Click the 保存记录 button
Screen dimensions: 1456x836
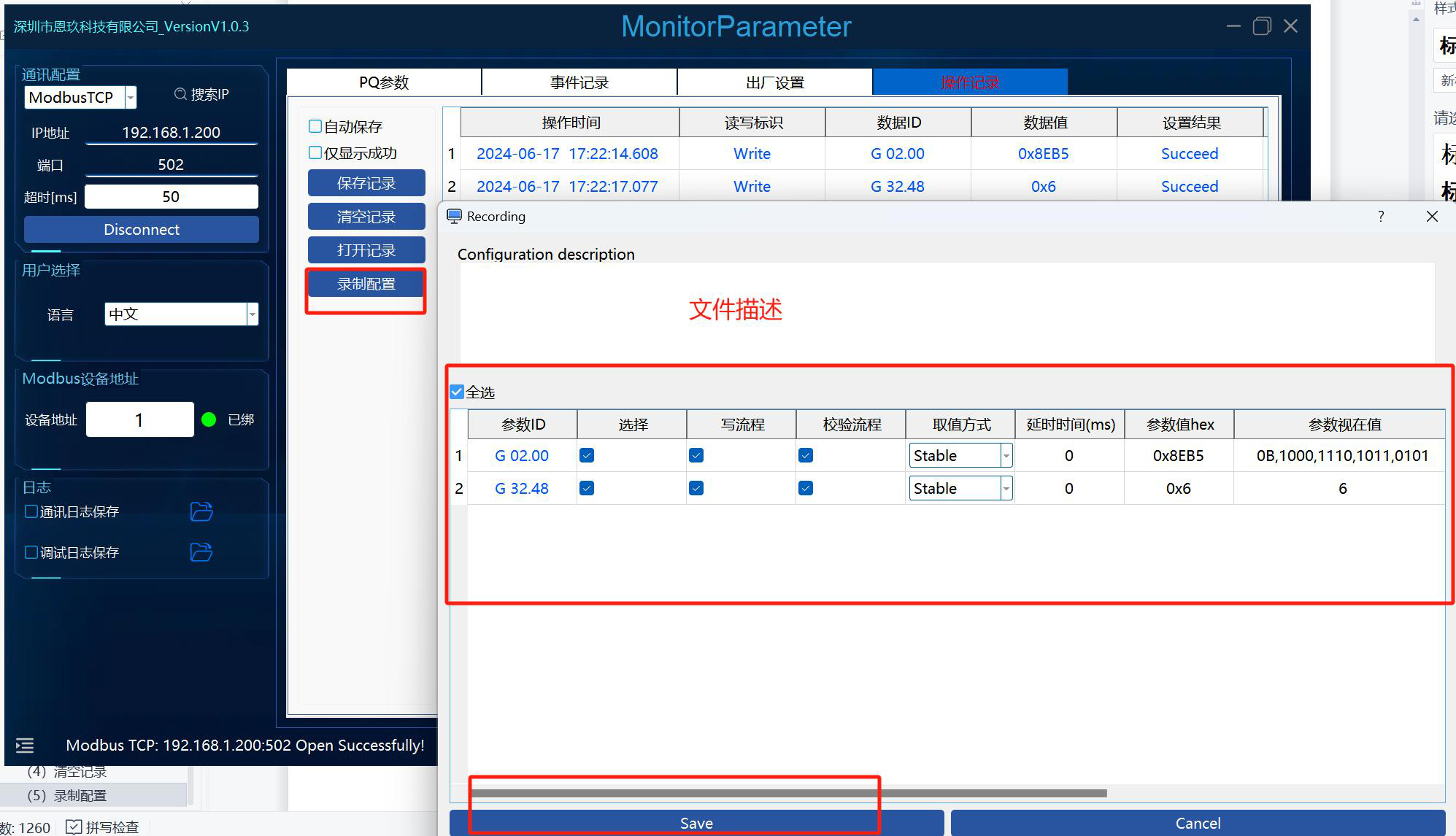click(x=366, y=183)
